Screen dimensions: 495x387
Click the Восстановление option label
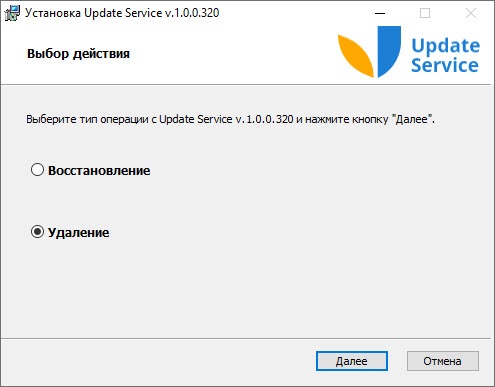99,171
